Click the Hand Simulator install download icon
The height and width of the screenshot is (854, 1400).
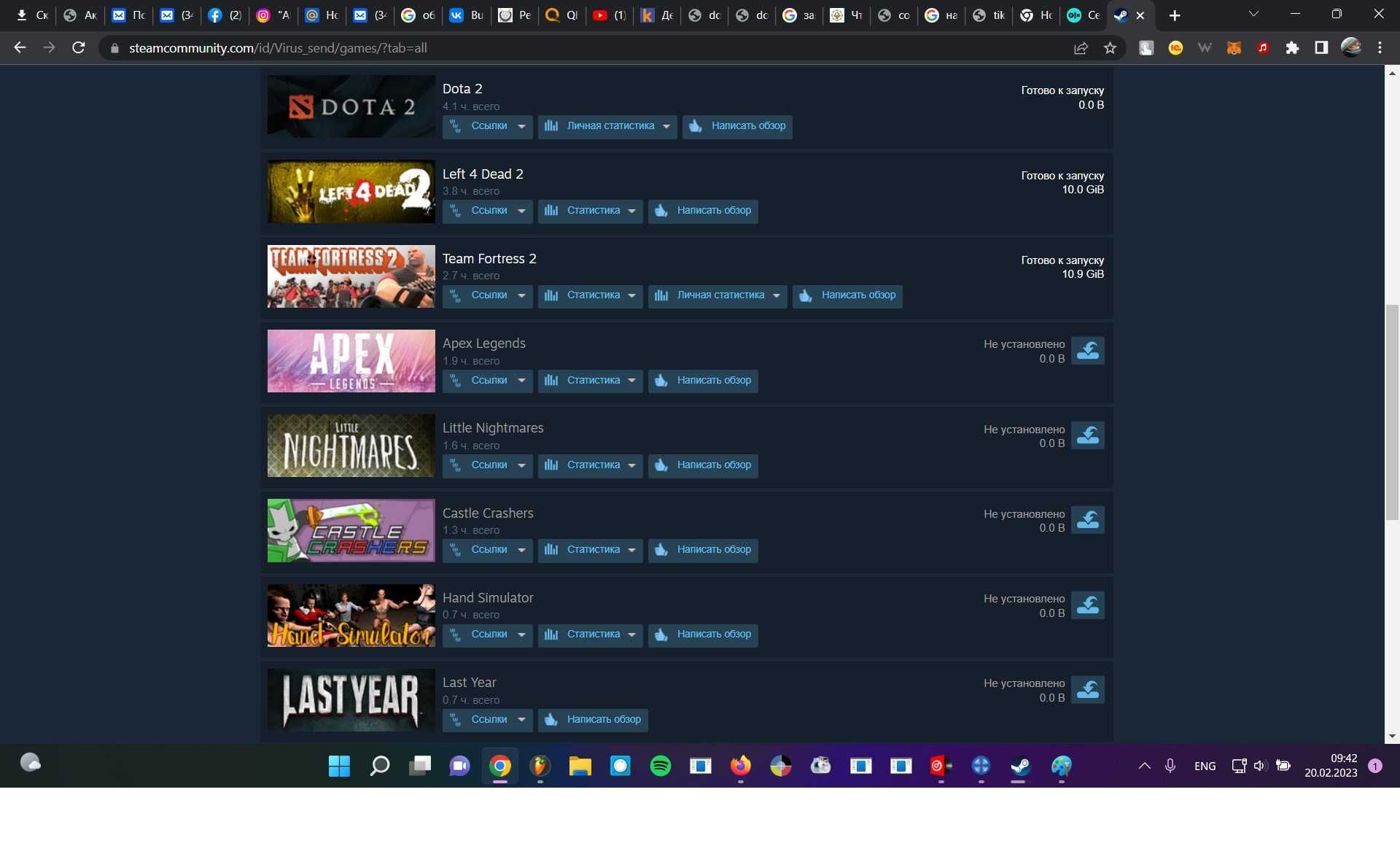1087,605
